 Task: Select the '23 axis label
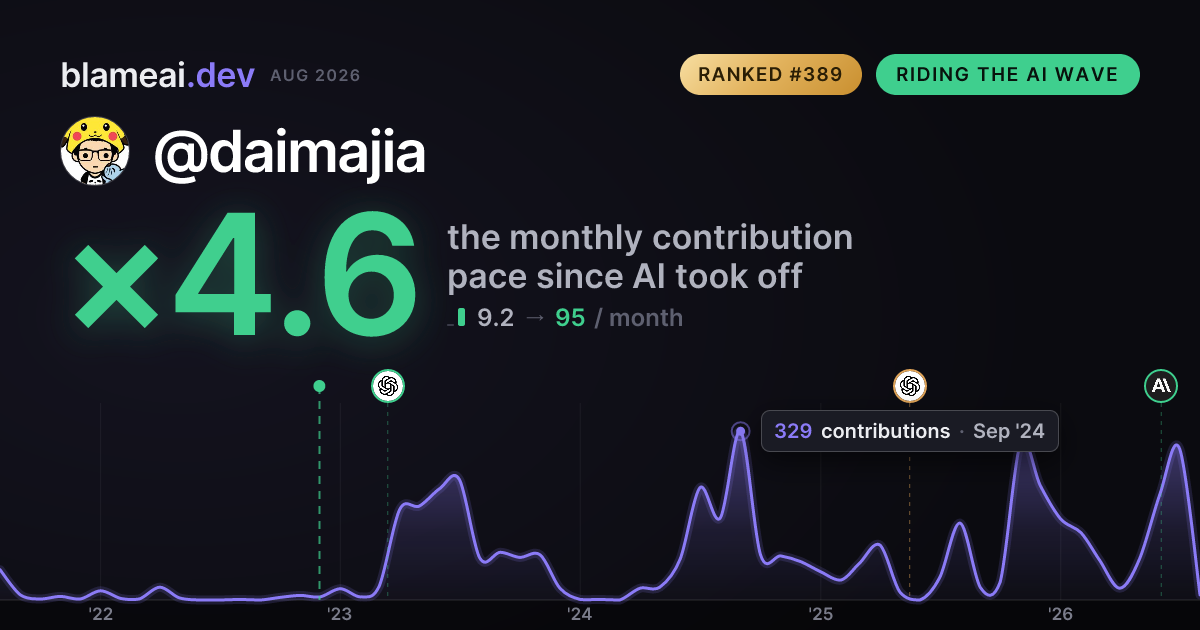[x=340, y=614]
